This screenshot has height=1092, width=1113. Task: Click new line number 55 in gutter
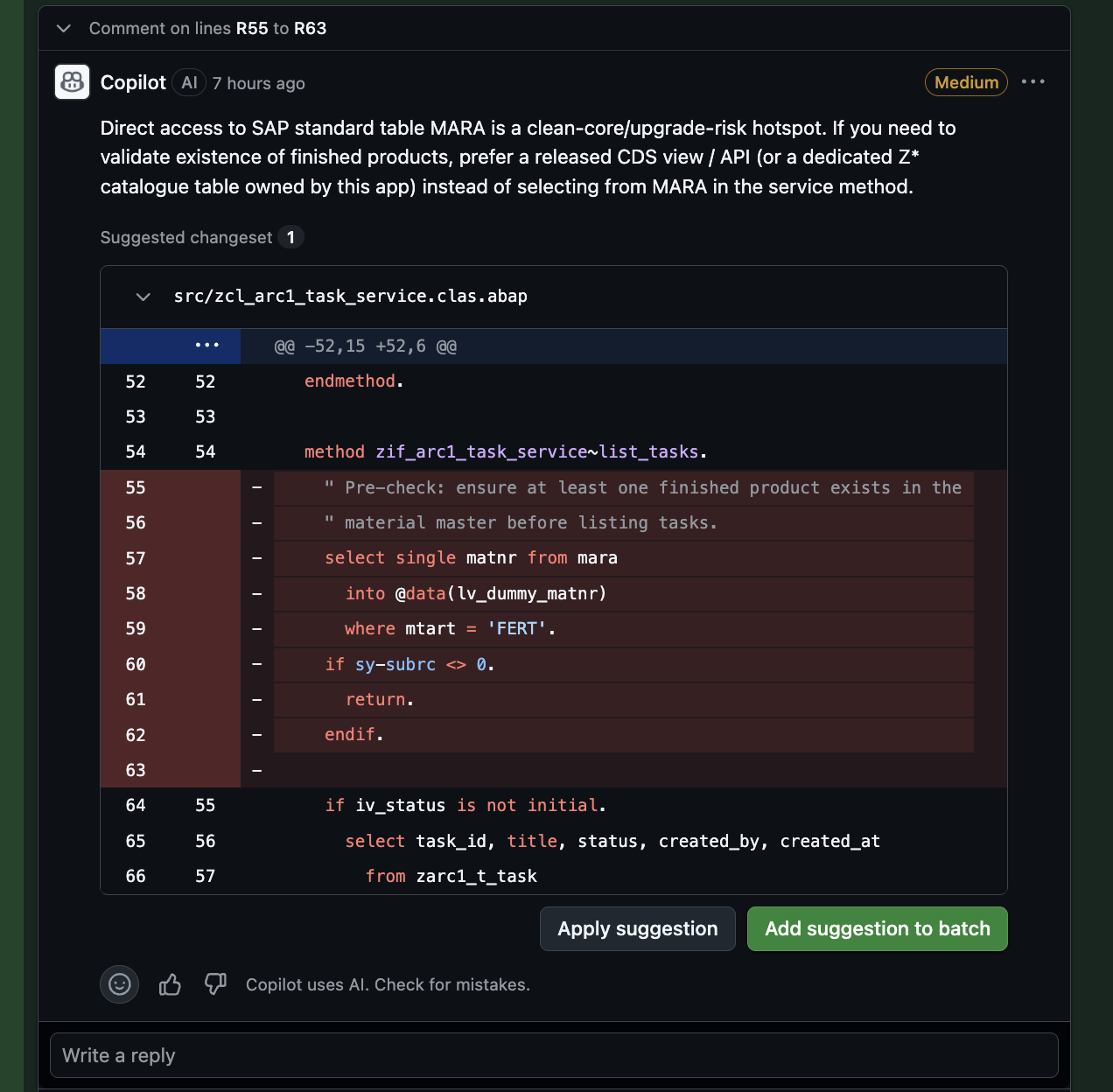[x=206, y=805]
